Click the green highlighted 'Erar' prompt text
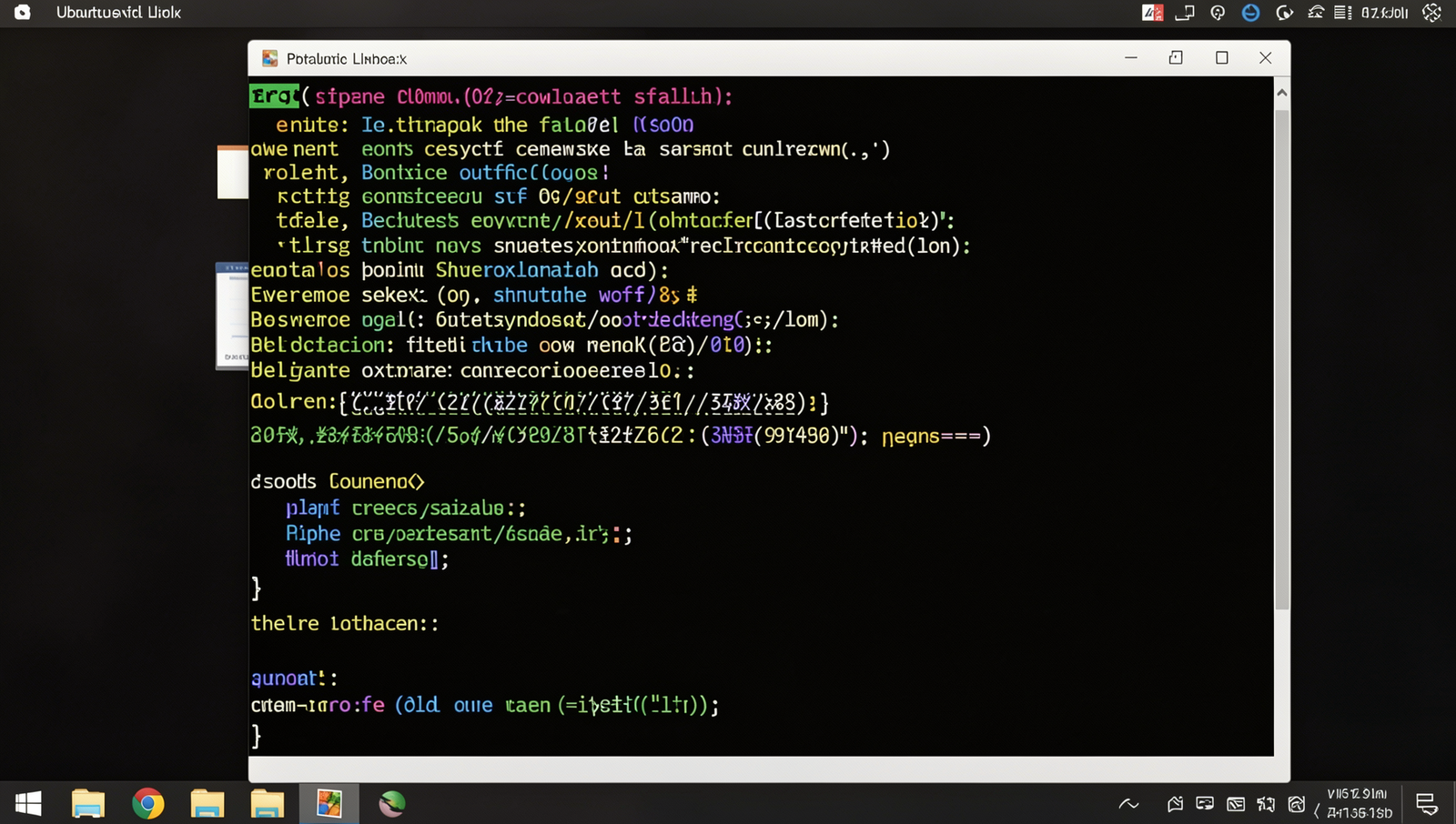Screen dimensions: 1456x824 pos(274,96)
